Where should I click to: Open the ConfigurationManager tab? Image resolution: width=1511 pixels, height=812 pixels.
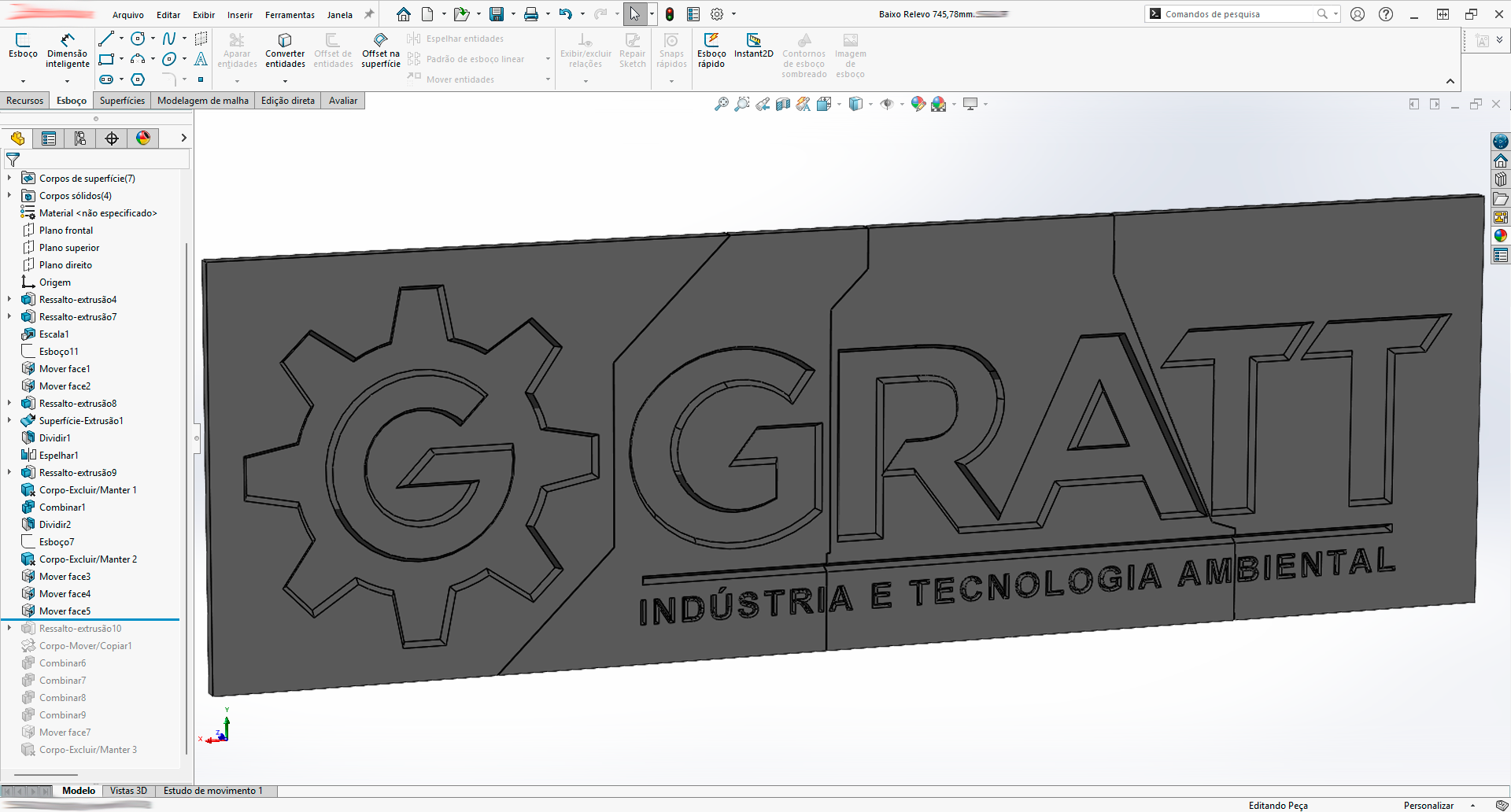point(80,138)
